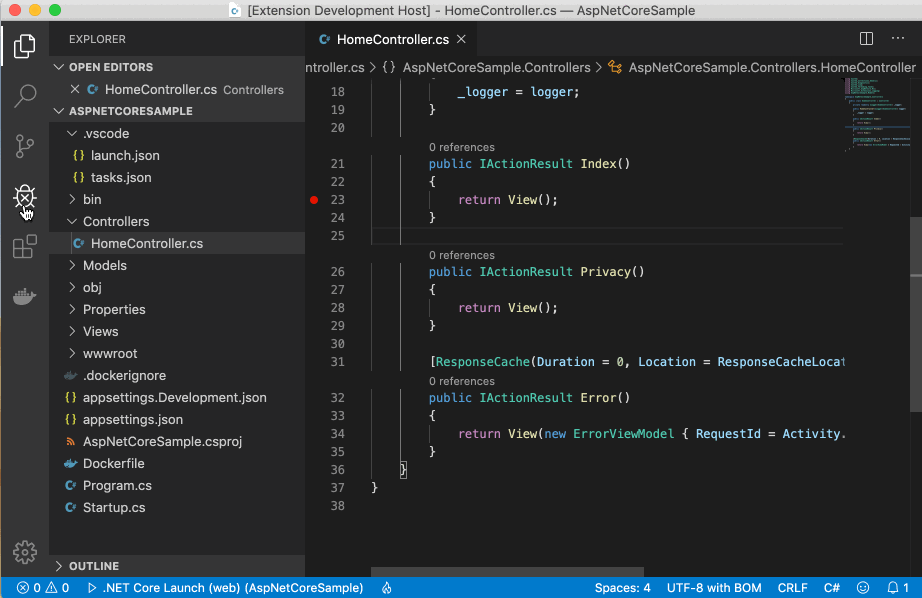The height and width of the screenshot is (598, 922).
Task: Close HomeController.cs in Open Editors list
Action: pos(75,89)
